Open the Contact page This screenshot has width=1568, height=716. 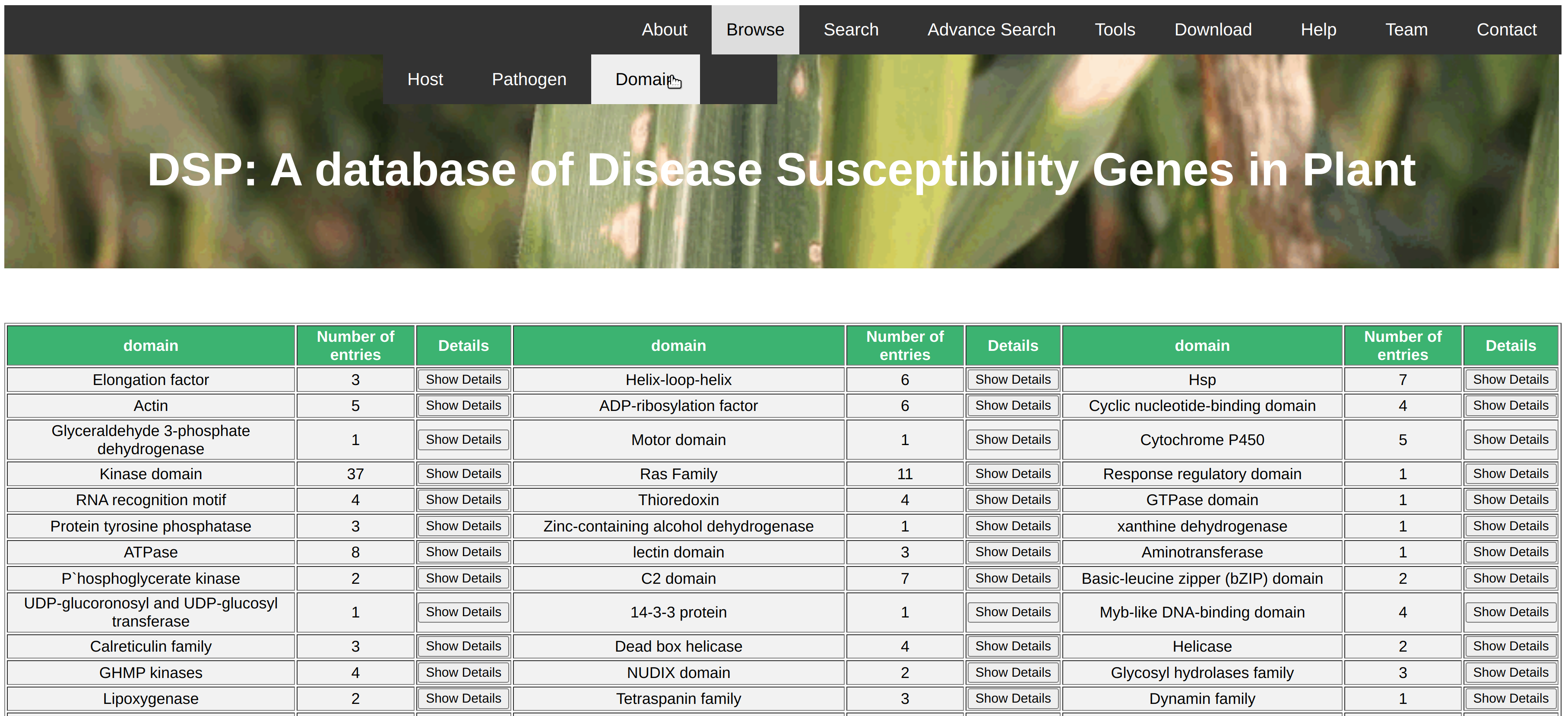[1506, 29]
